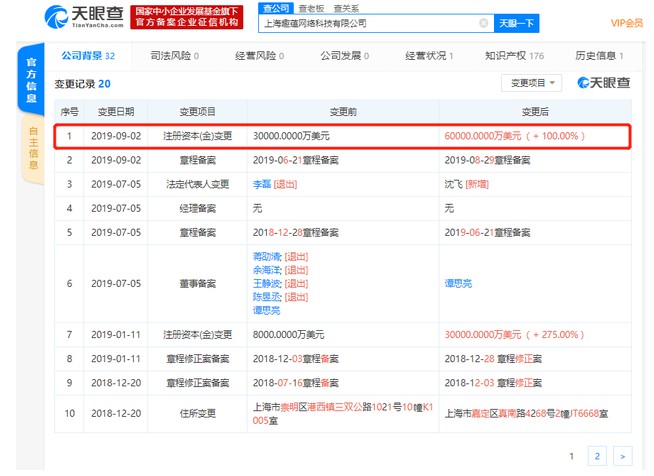Open 谭思亮 link in 变更后 column

click(458, 283)
